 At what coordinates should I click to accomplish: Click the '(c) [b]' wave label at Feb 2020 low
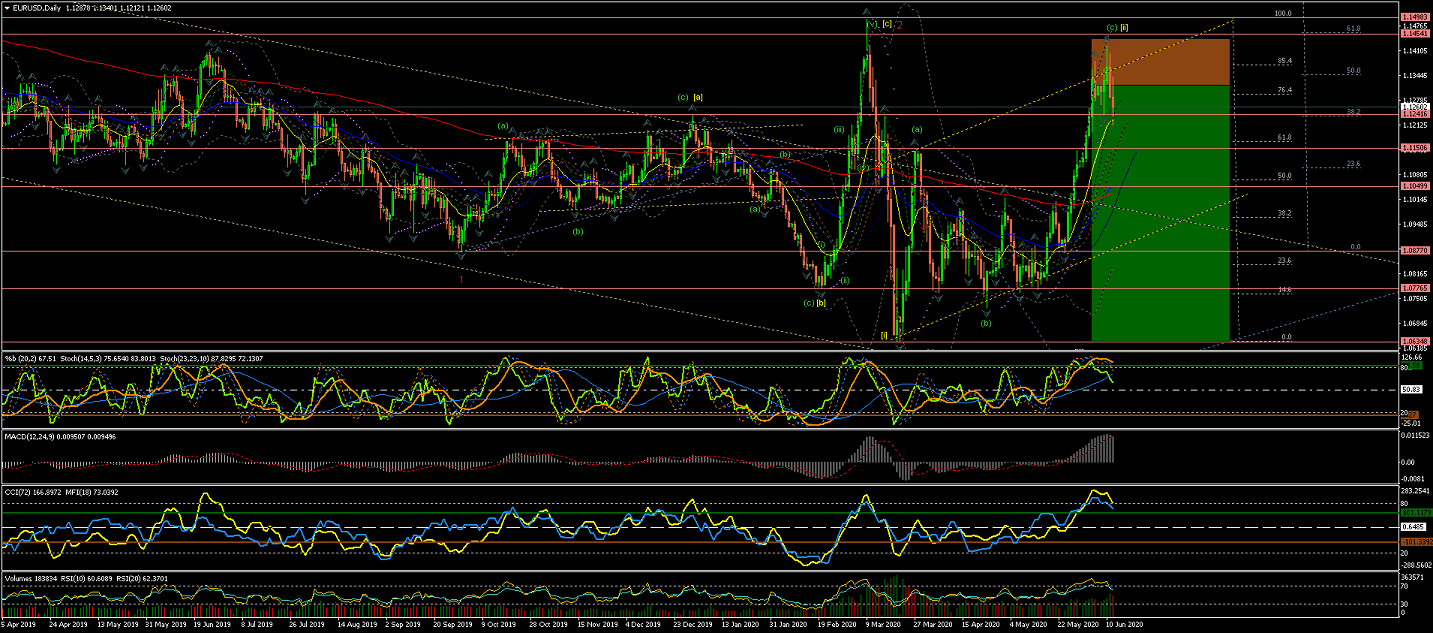click(814, 302)
